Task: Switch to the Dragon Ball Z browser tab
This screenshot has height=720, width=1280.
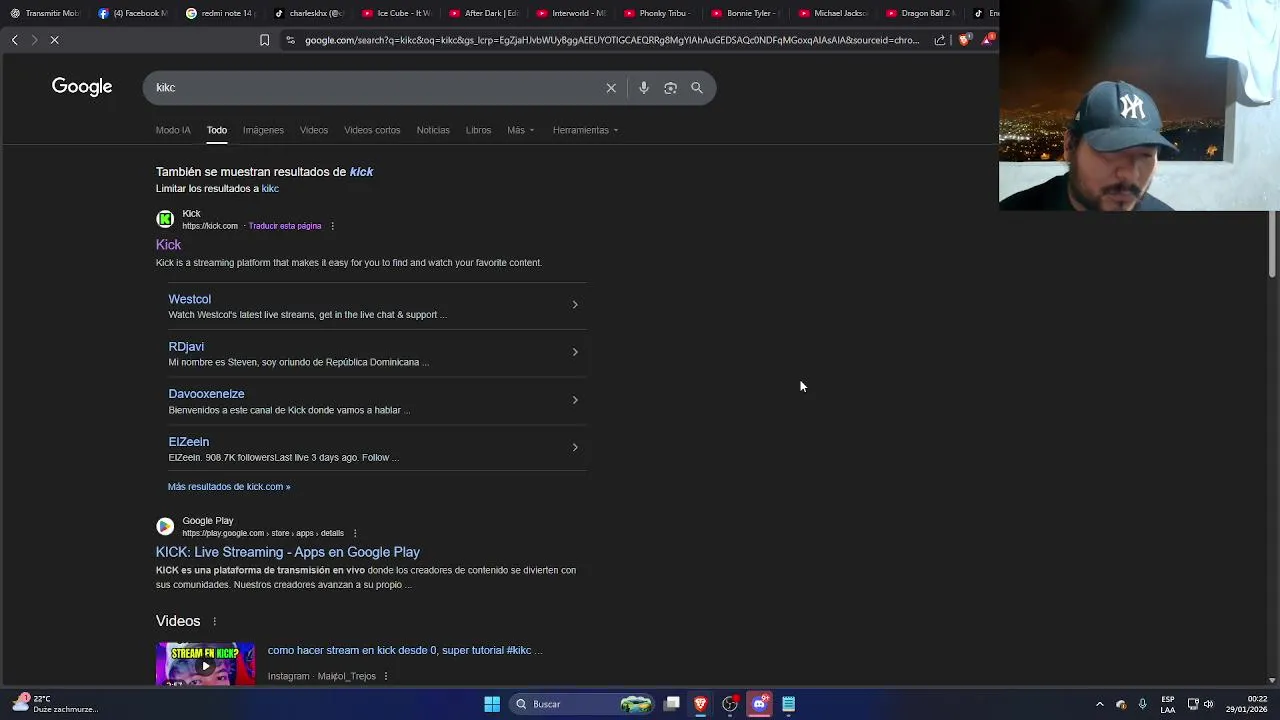Action: (x=922, y=13)
